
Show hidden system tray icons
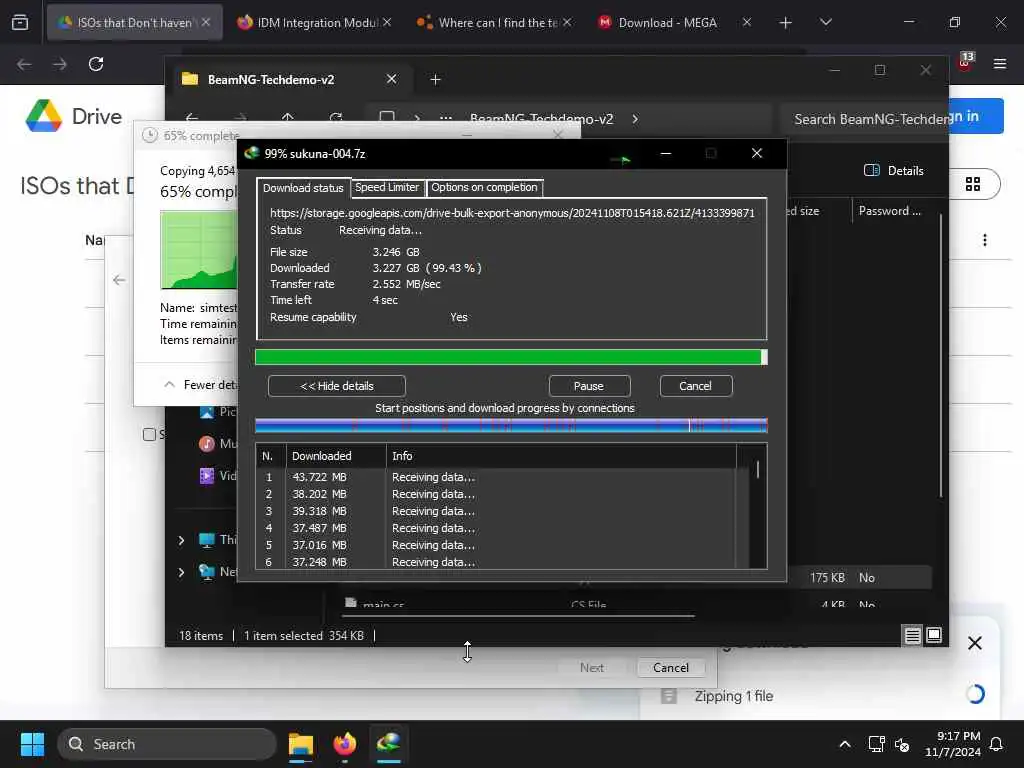(844, 744)
